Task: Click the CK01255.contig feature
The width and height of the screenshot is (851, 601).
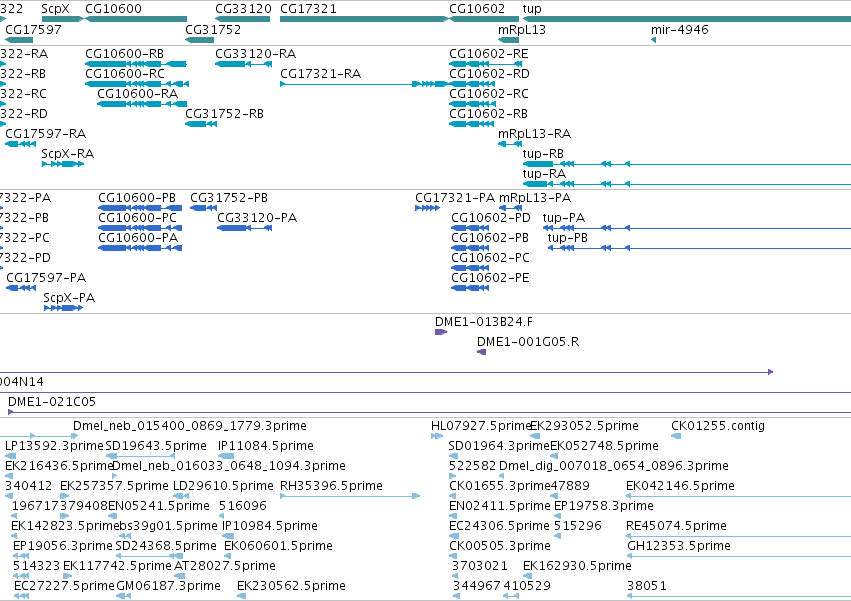Action: 717,426
